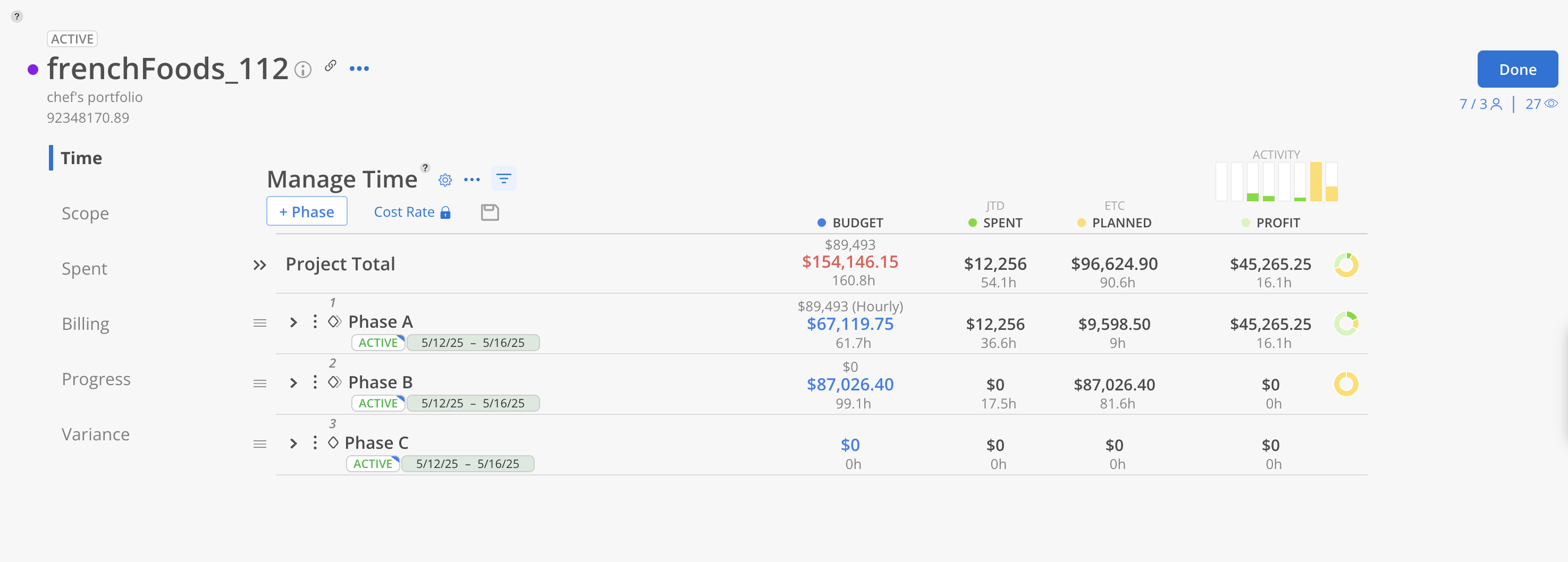
Task: Open Phase A ACTIVE status dropdown
Action: click(x=378, y=343)
